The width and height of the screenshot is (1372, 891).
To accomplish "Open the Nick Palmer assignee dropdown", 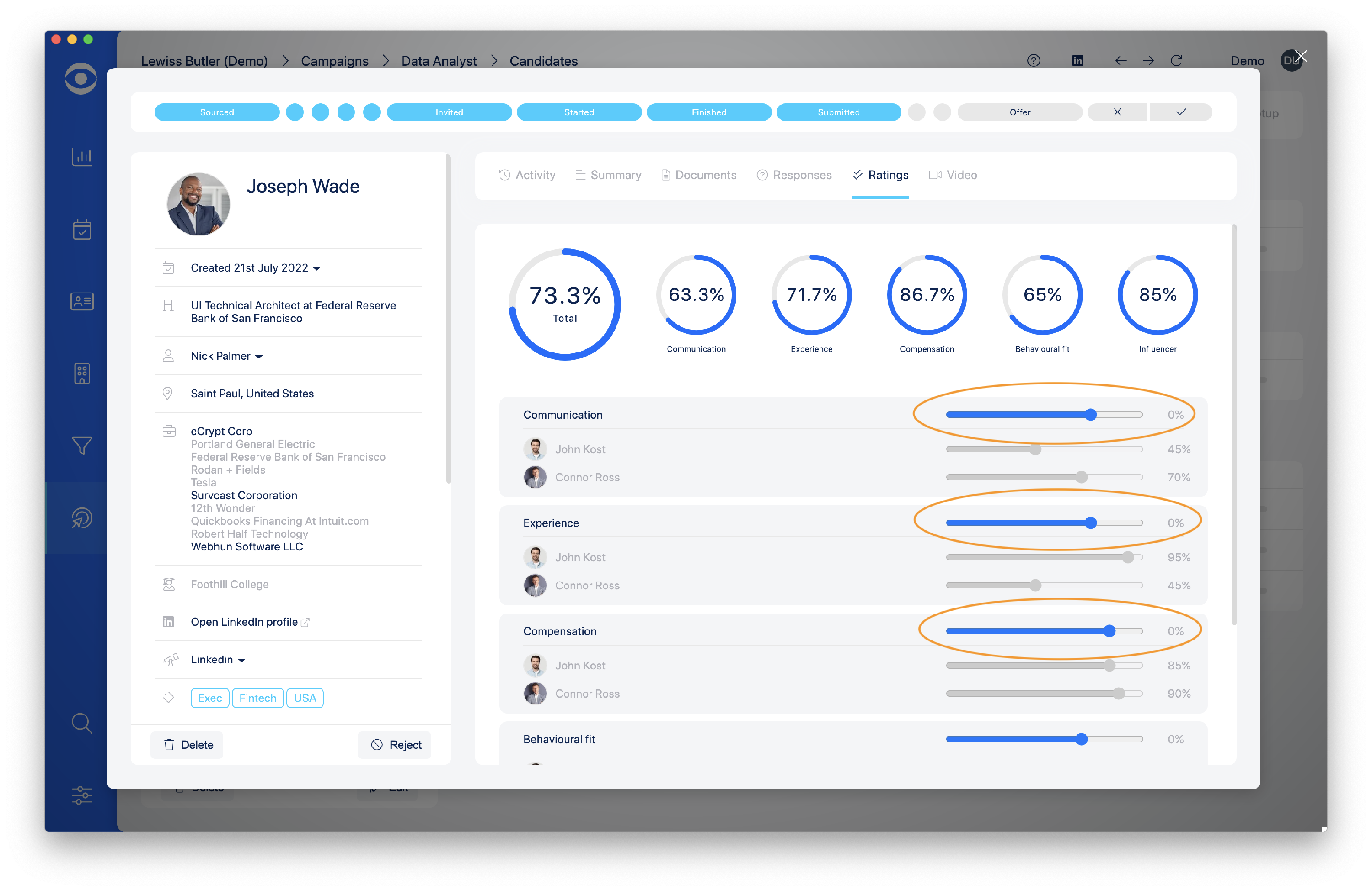I will coord(226,356).
